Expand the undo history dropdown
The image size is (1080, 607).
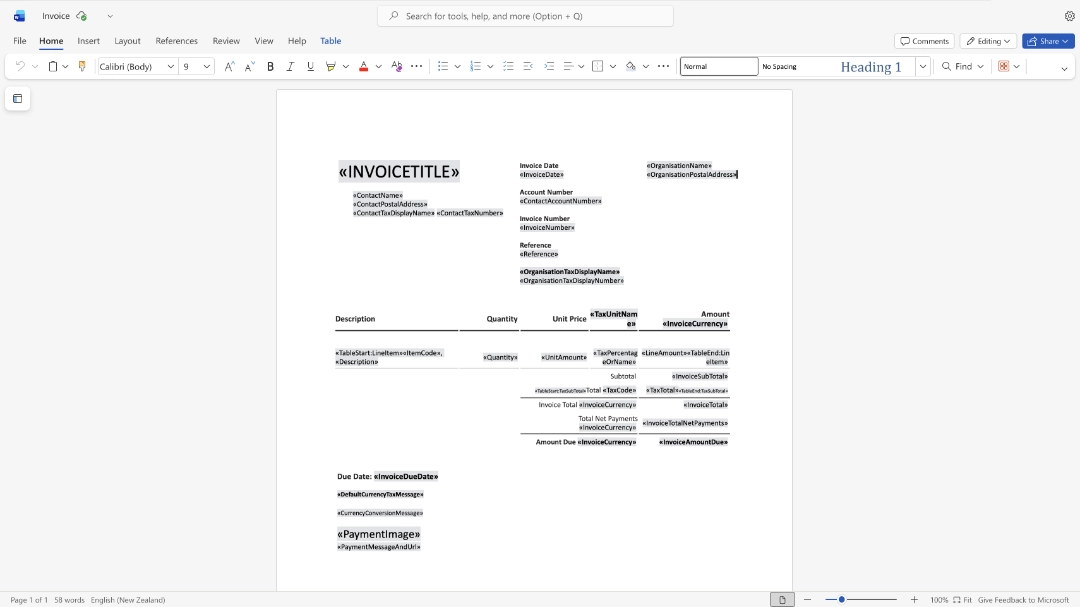35,66
